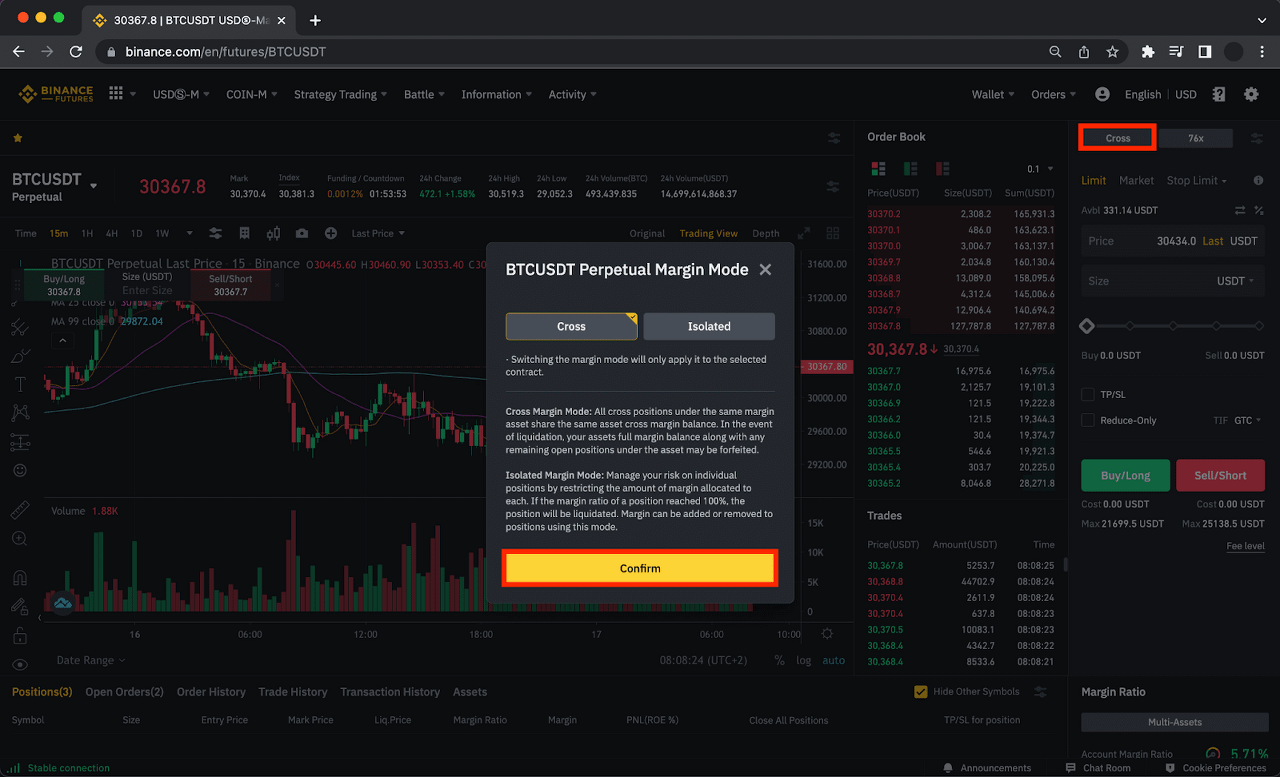The height and width of the screenshot is (777, 1280).
Task: Select the Text drawing tool
Action: (20, 384)
